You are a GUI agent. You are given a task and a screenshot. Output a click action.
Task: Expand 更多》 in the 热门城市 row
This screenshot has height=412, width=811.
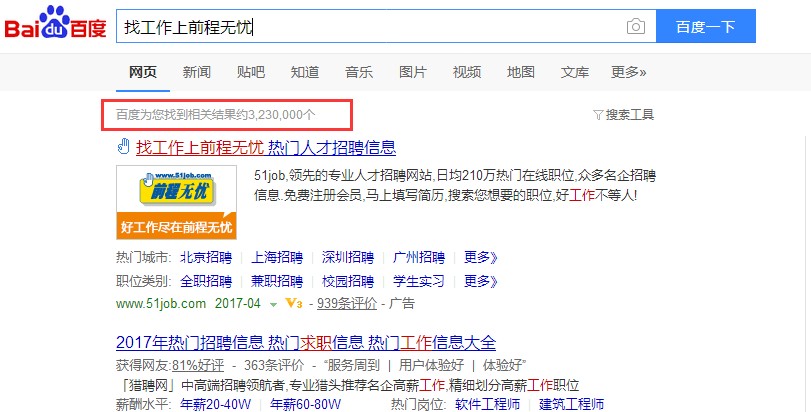click(x=480, y=257)
